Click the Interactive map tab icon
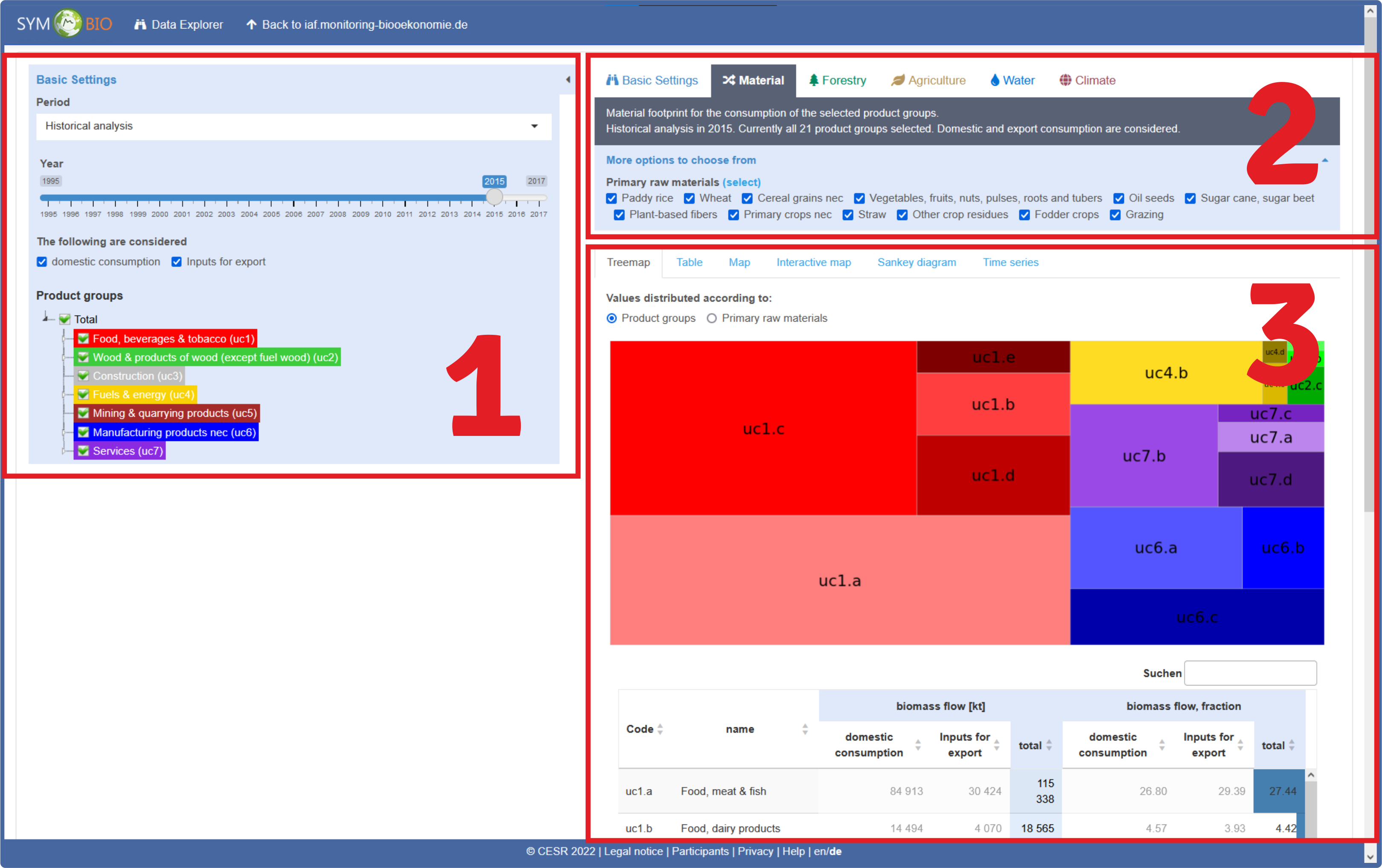Screen dimensions: 1382x868 click(x=812, y=262)
